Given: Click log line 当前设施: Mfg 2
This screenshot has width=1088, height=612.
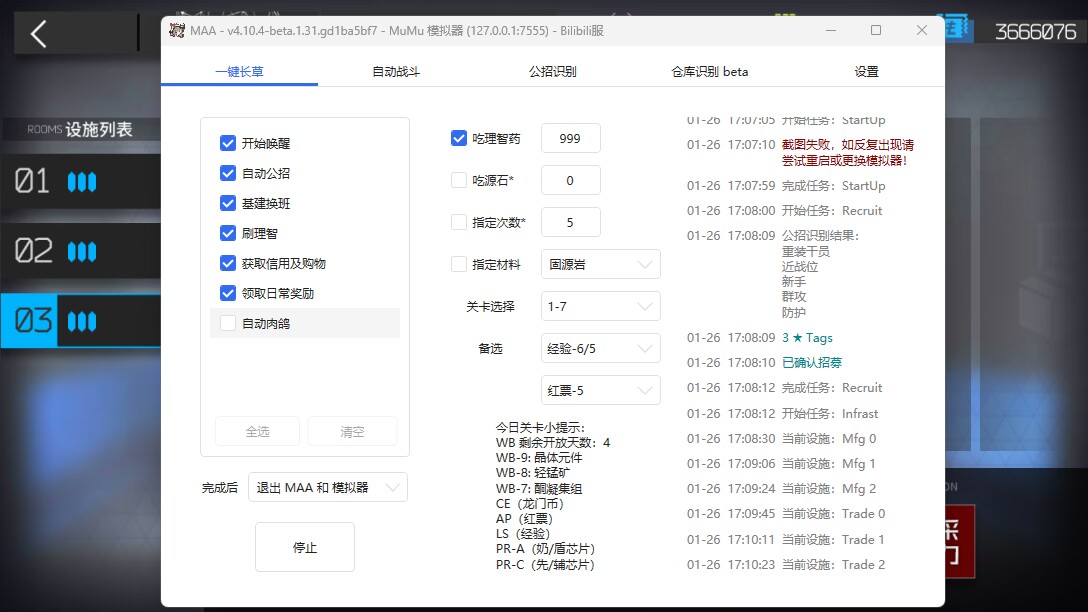Looking at the screenshot, I should (829, 488).
